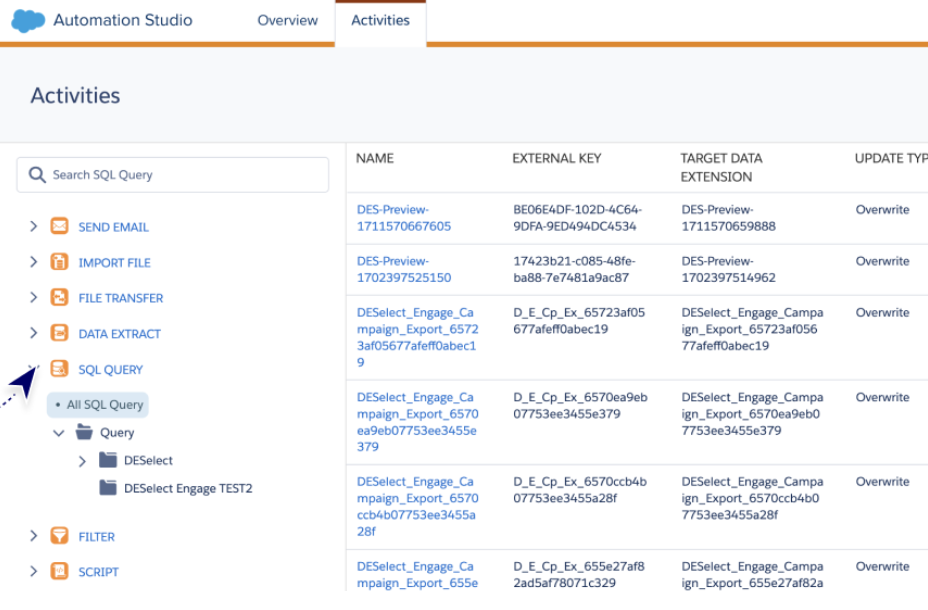Expand the Send Email category
This screenshot has width=928, height=610.
tap(34, 227)
